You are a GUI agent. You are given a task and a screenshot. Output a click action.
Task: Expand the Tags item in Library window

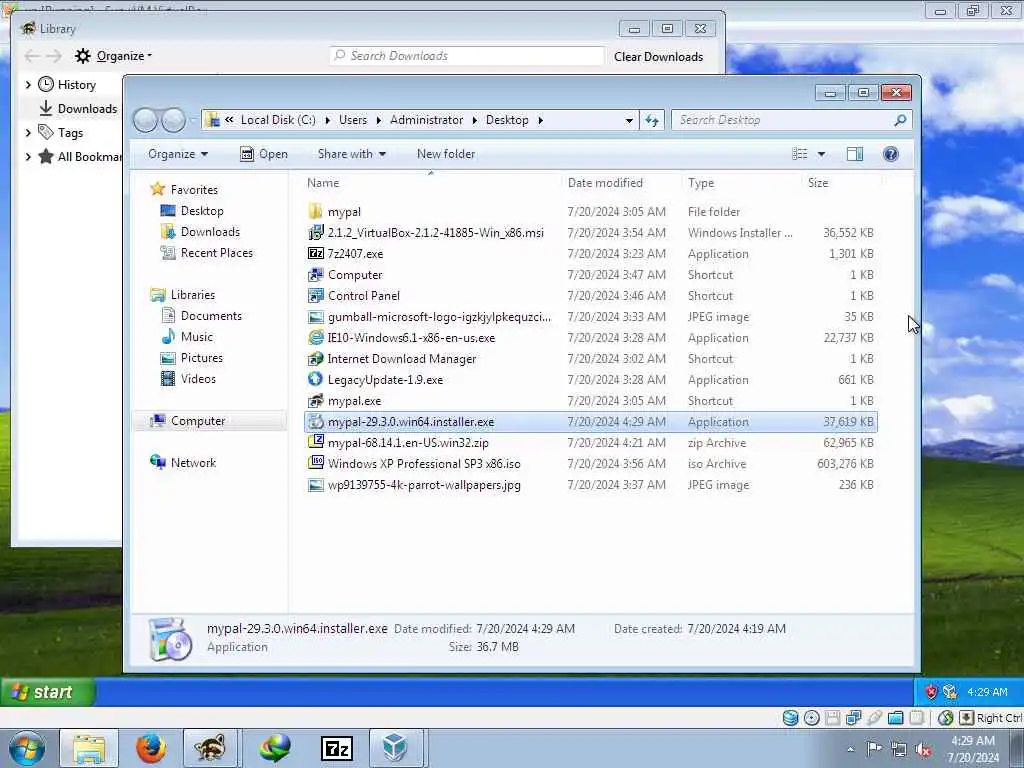click(x=28, y=133)
